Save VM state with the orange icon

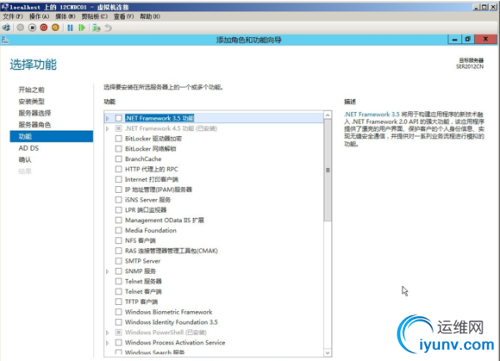point(55,28)
